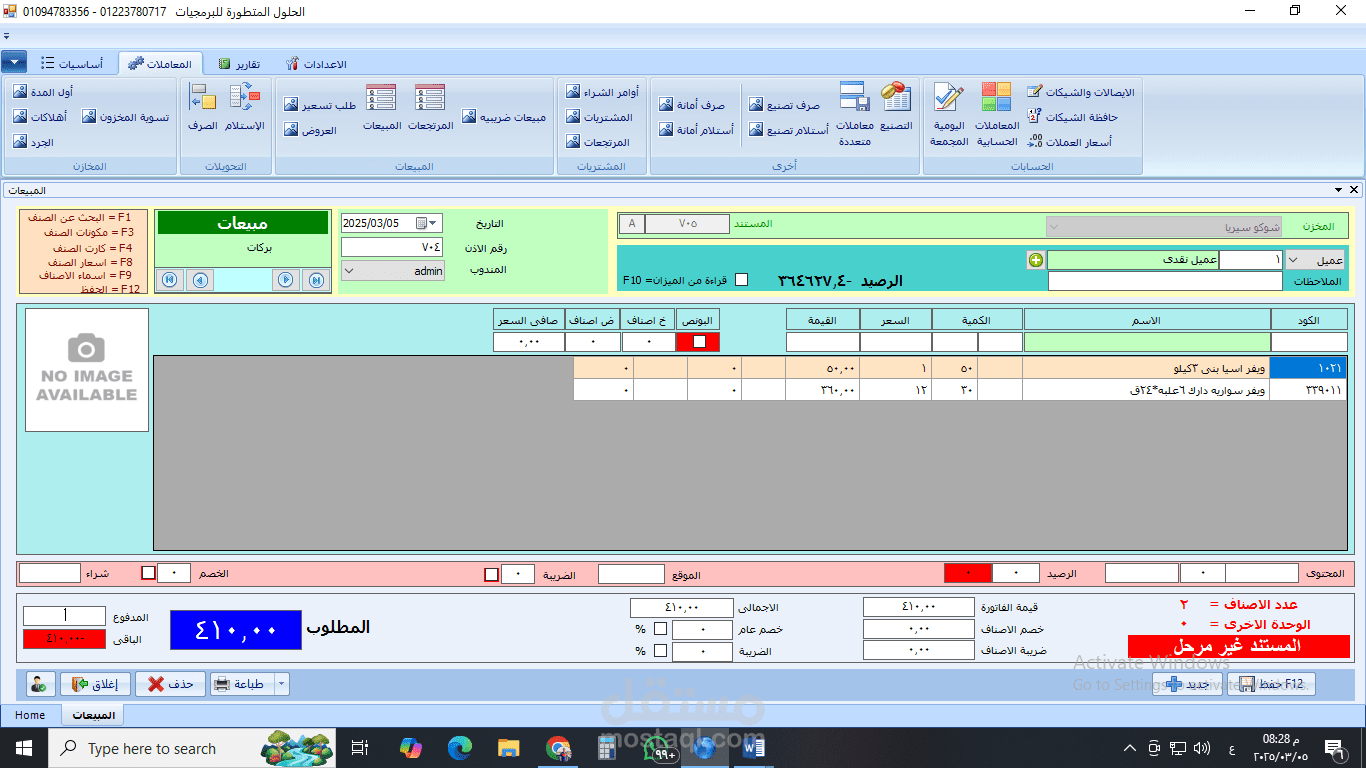Open المشتريات ribbon item
Viewport: 1366px width, 768px height.
(x=598, y=117)
